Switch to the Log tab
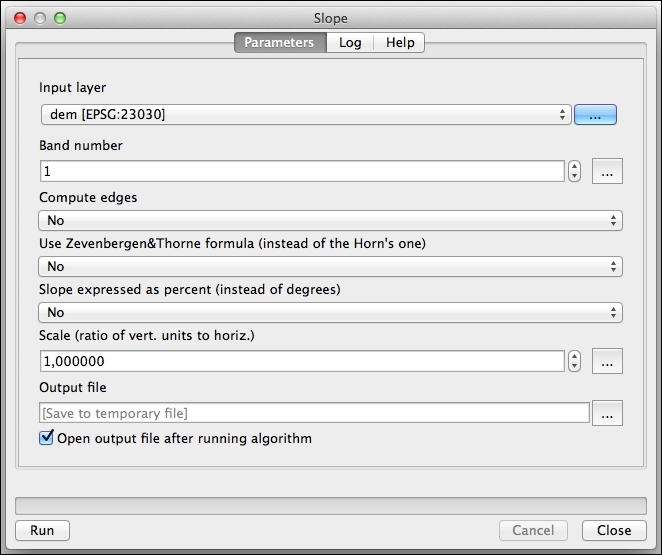This screenshot has width=662, height=555. (x=350, y=43)
